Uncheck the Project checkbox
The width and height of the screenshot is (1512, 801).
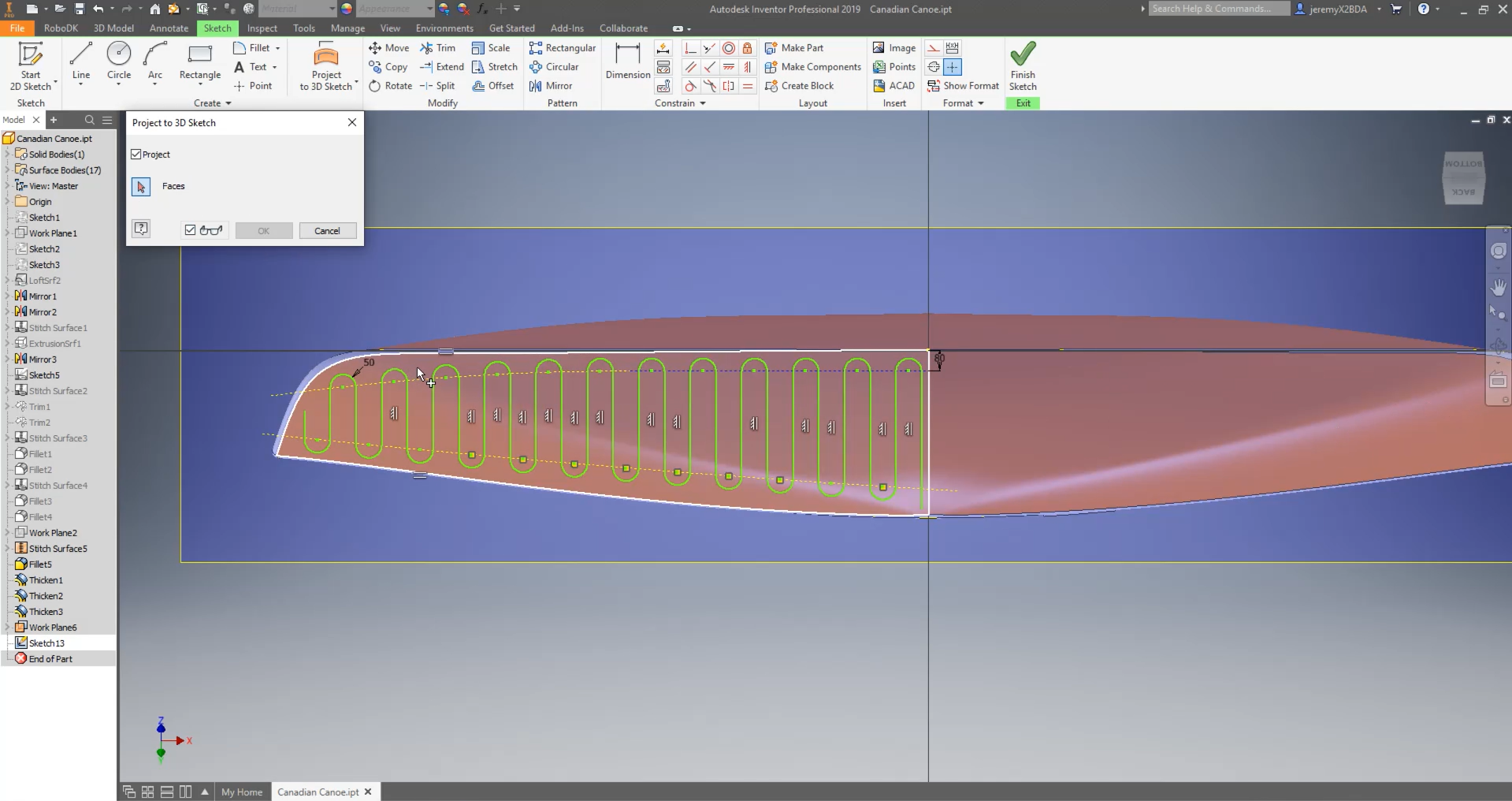pyautogui.click(x=136, y=155)
